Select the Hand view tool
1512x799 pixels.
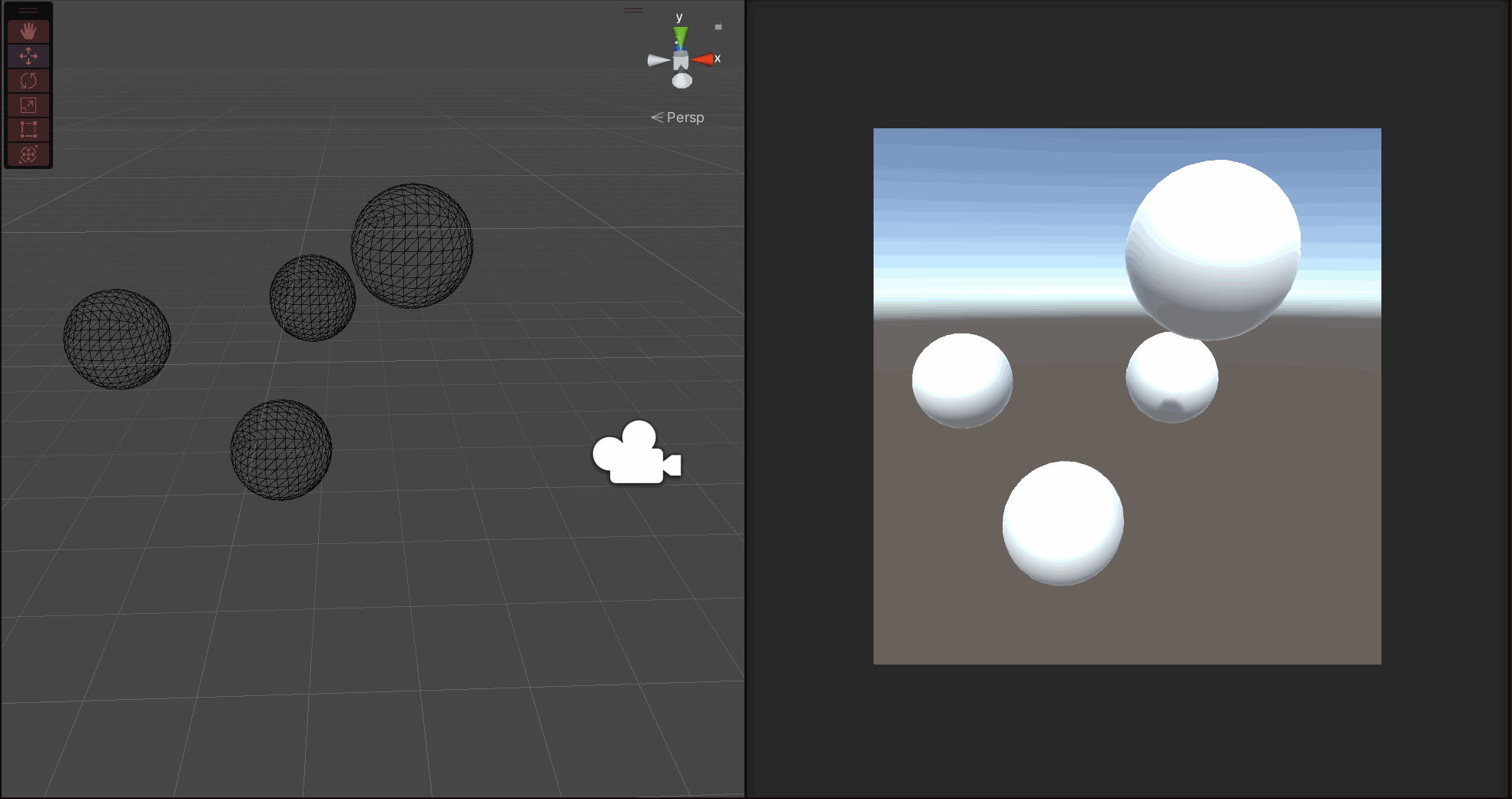[x=28, y=31]
